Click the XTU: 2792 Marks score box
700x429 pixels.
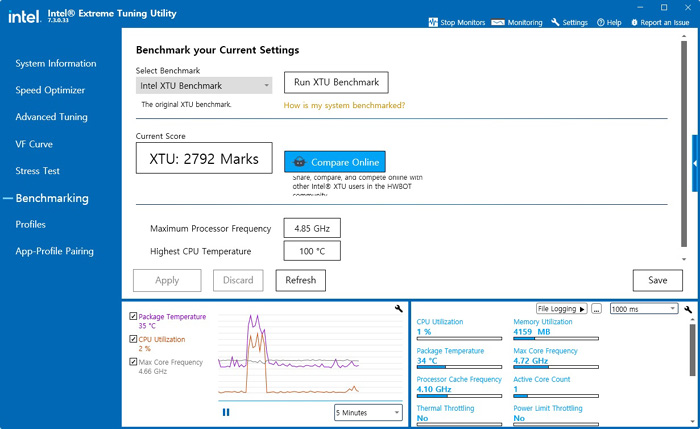coord(204,158)
